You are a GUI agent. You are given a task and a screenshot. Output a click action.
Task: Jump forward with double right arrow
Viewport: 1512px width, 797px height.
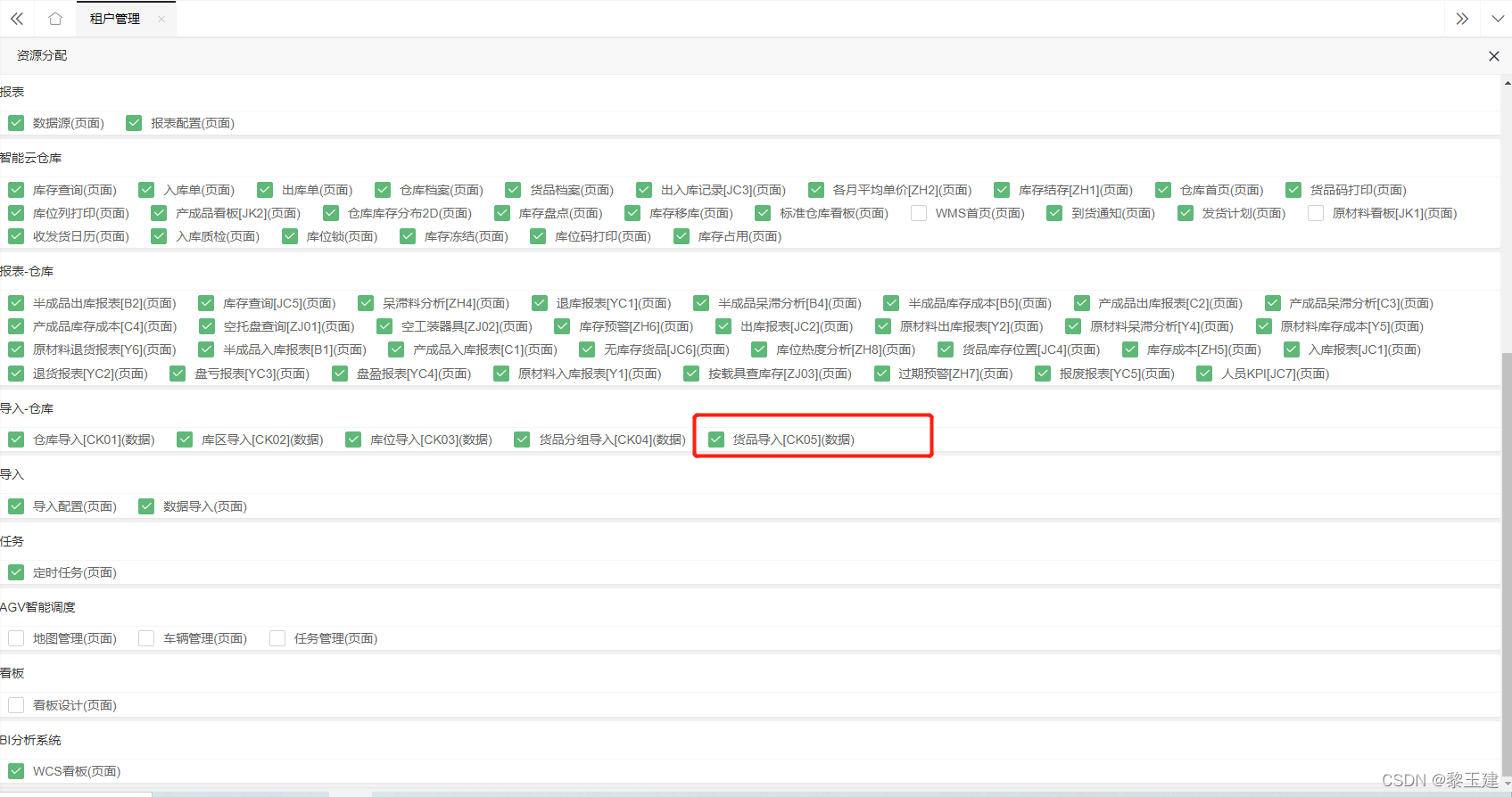click(x=1462, y=19)
